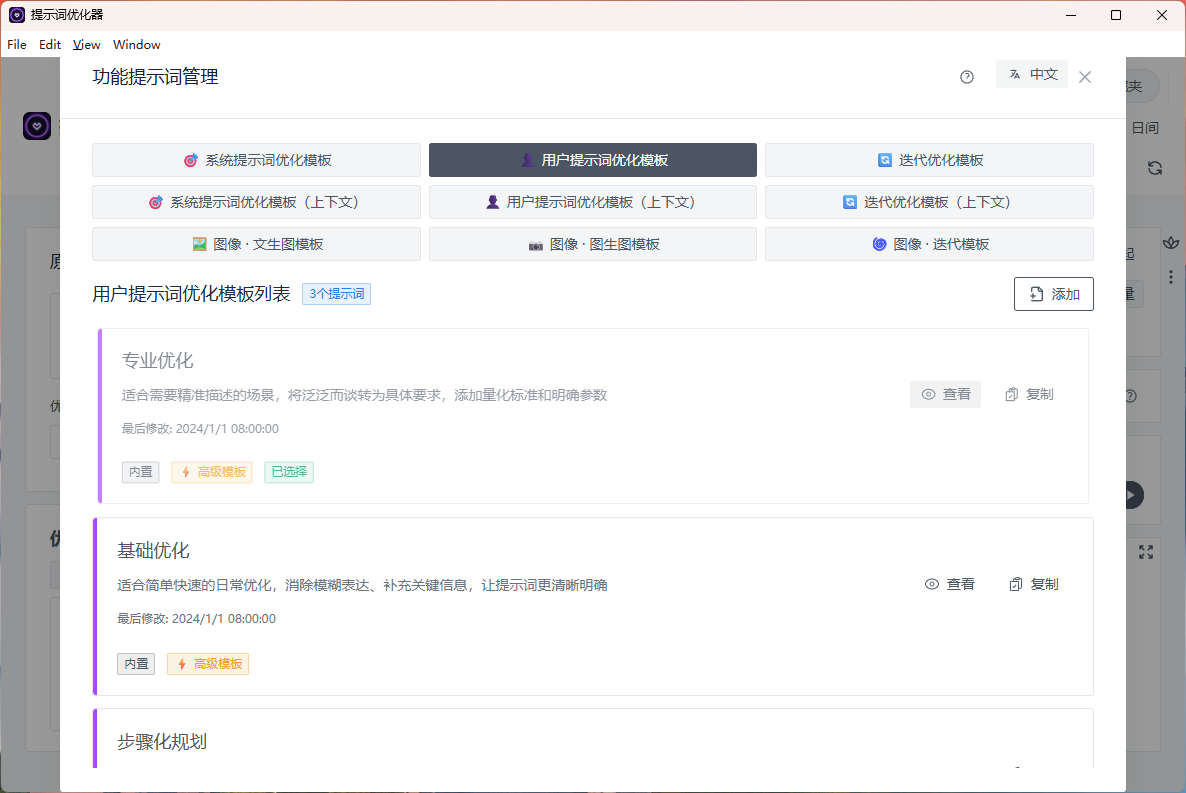
Task: Click the app logo in background window
Action: point(36,126)
